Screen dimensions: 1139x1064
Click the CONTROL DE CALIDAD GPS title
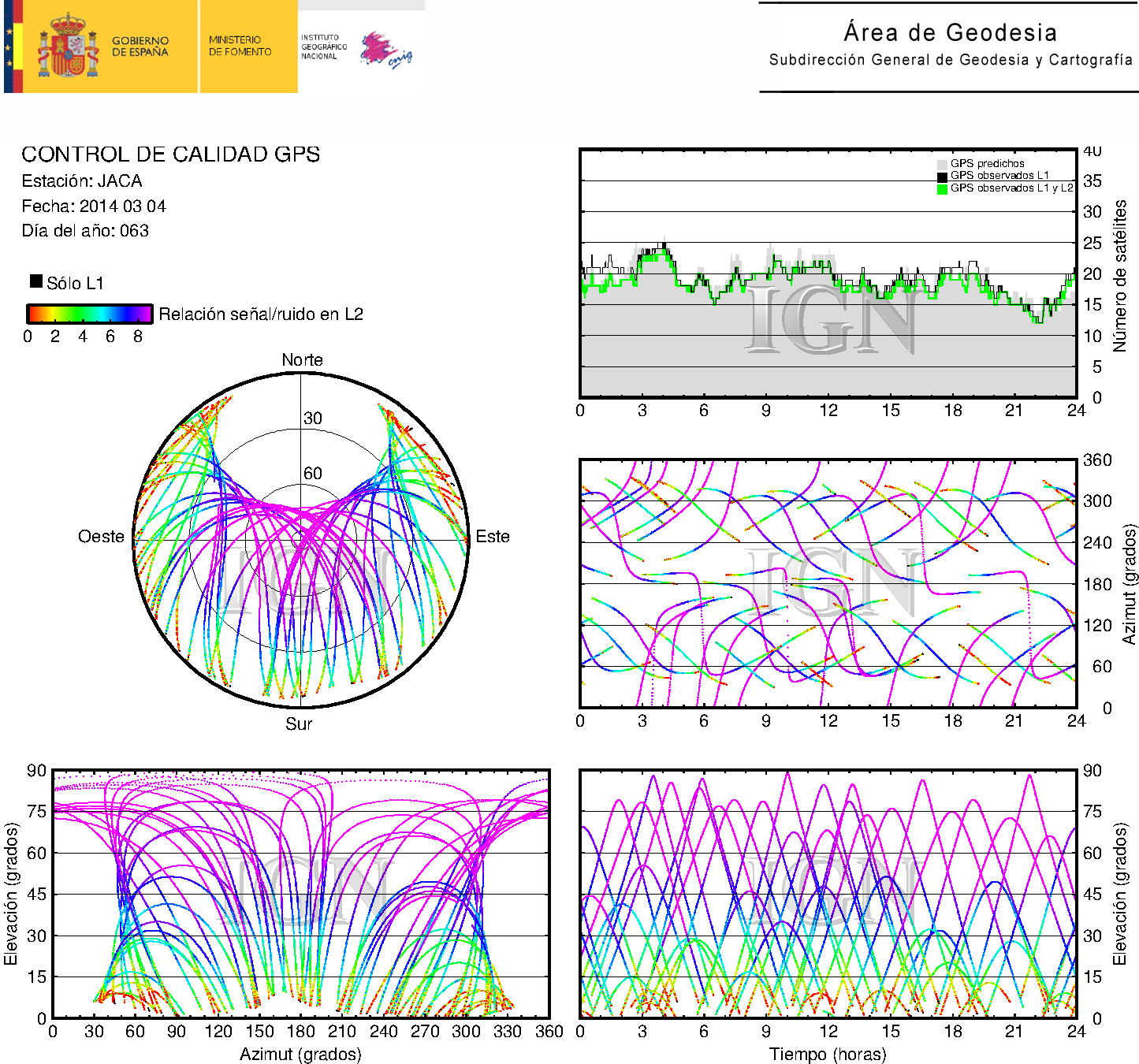[170, 154]
